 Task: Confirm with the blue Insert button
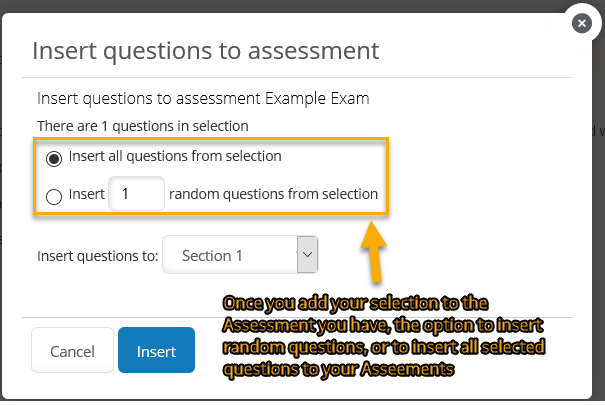pos(156,350)
